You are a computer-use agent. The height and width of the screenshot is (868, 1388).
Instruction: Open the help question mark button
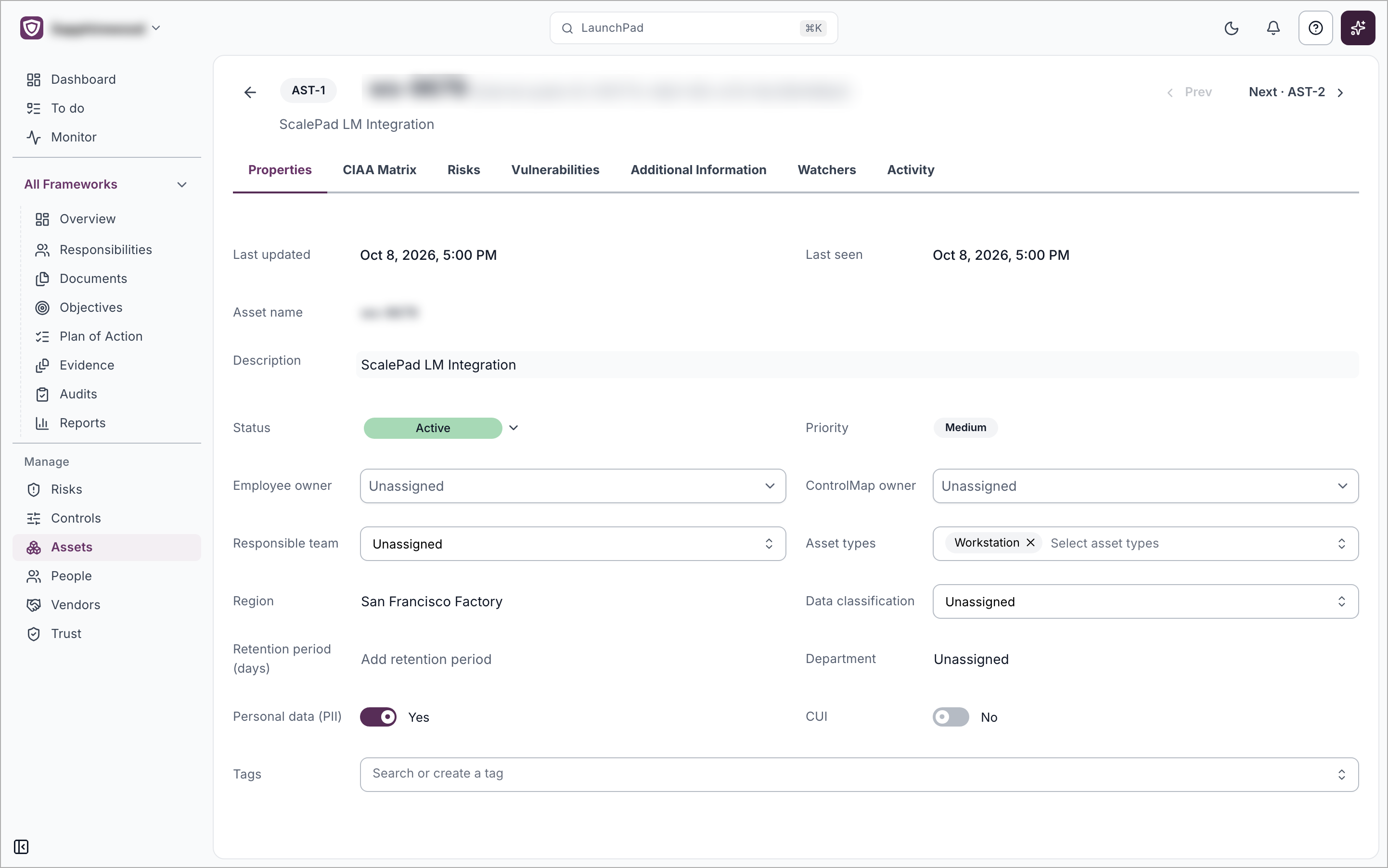[x=1315, y=28]
